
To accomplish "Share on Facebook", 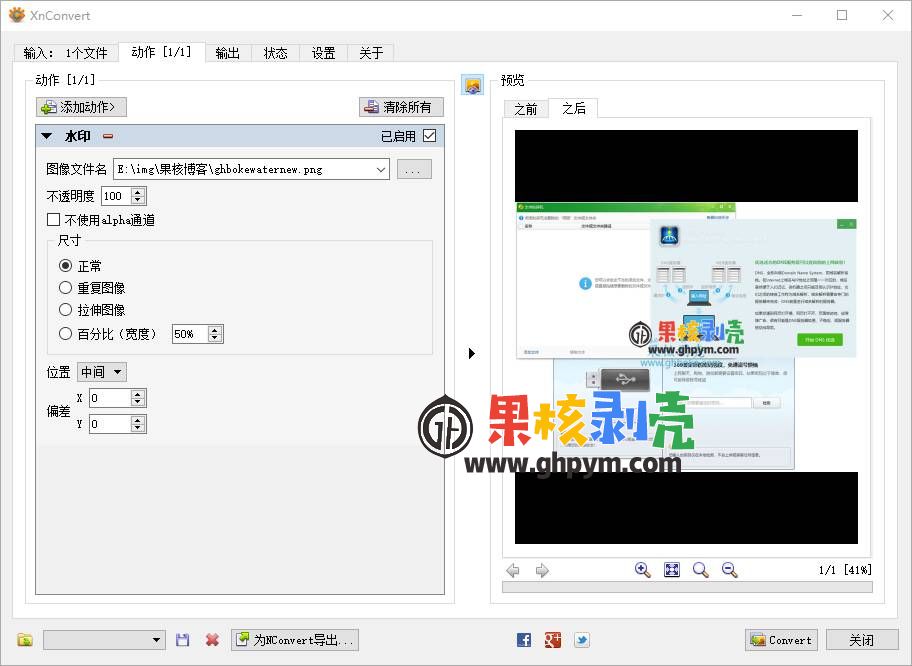I will pyautogui.click(x=523, y=640).
